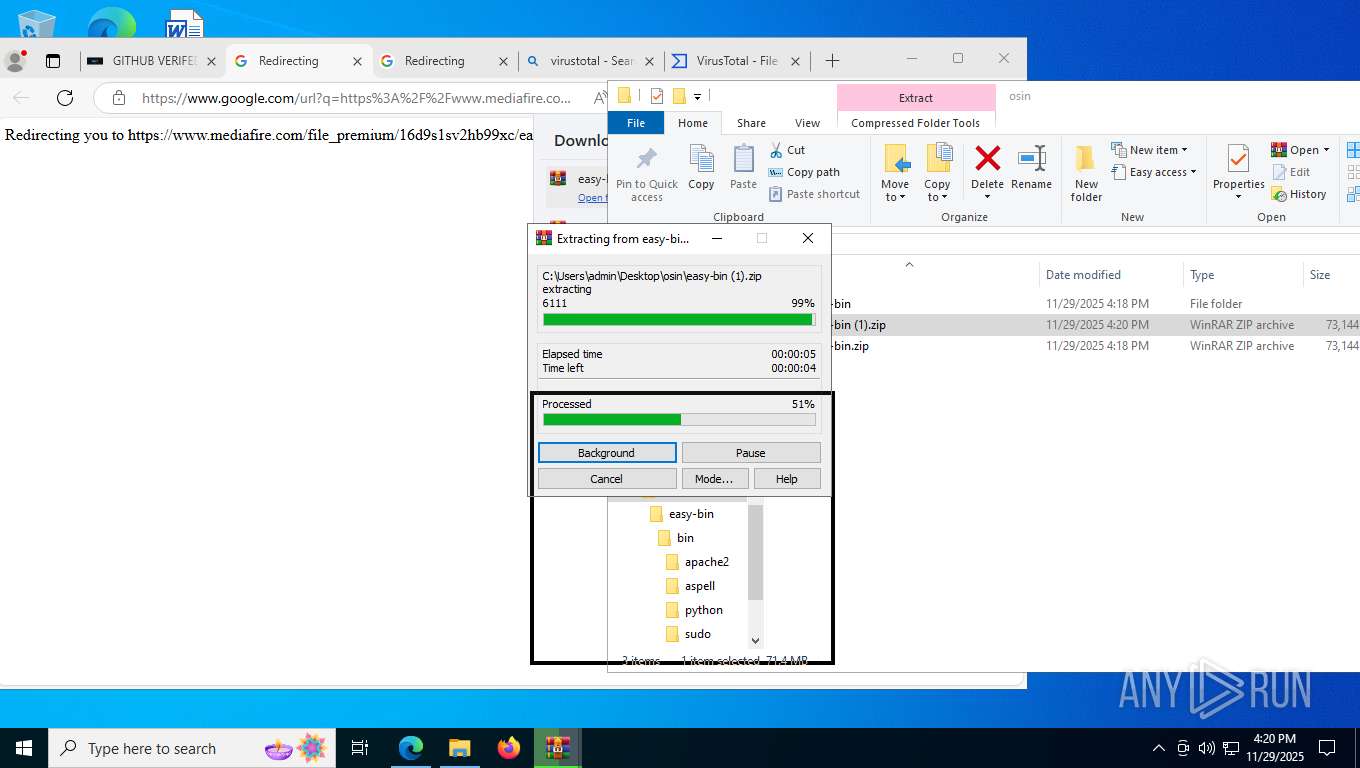Image resolution: width=1360 pixels, height=768 pixels.
Task: Open the Move to dropdown
Action: 895,191
